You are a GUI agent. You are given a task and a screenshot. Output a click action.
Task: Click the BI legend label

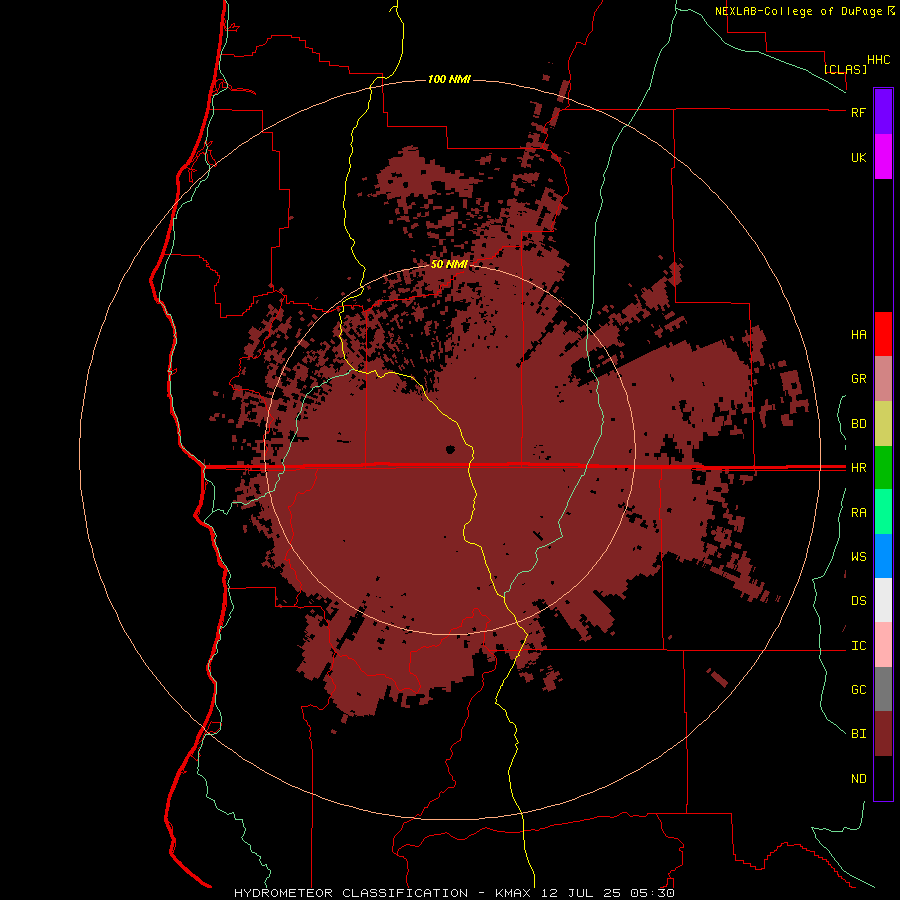point(858,734)
